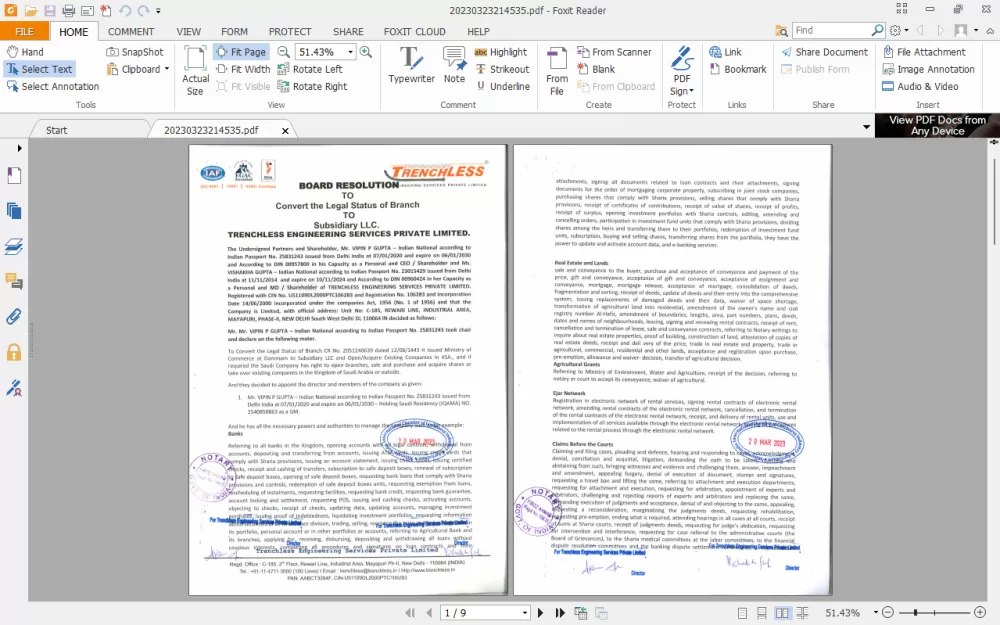The image size is (1000, 625).
Task: Add a Note comment
Action: coord(454,64)
